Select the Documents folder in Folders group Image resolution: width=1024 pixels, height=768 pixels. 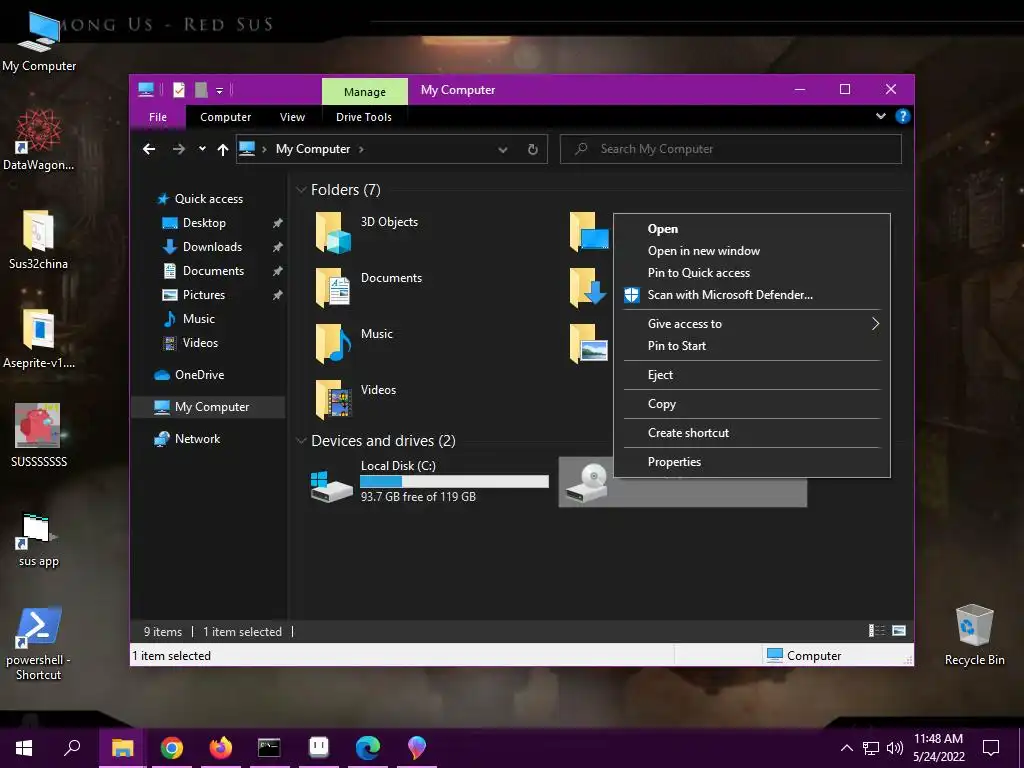(368, 288)
